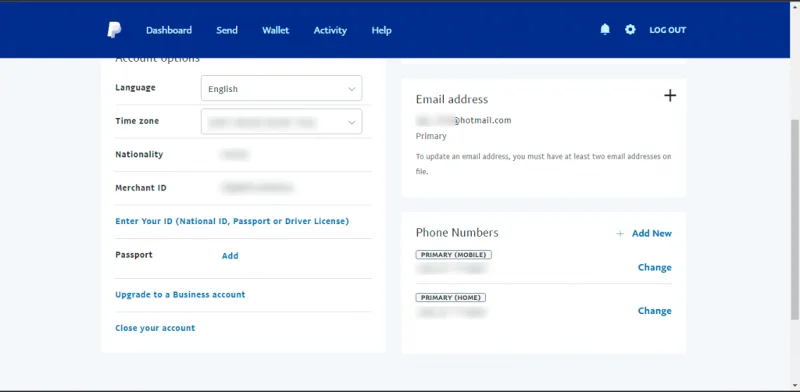Expand the Language dropdown showing English
This screenshot has height=392, width=800.
[x=282, y=88]
